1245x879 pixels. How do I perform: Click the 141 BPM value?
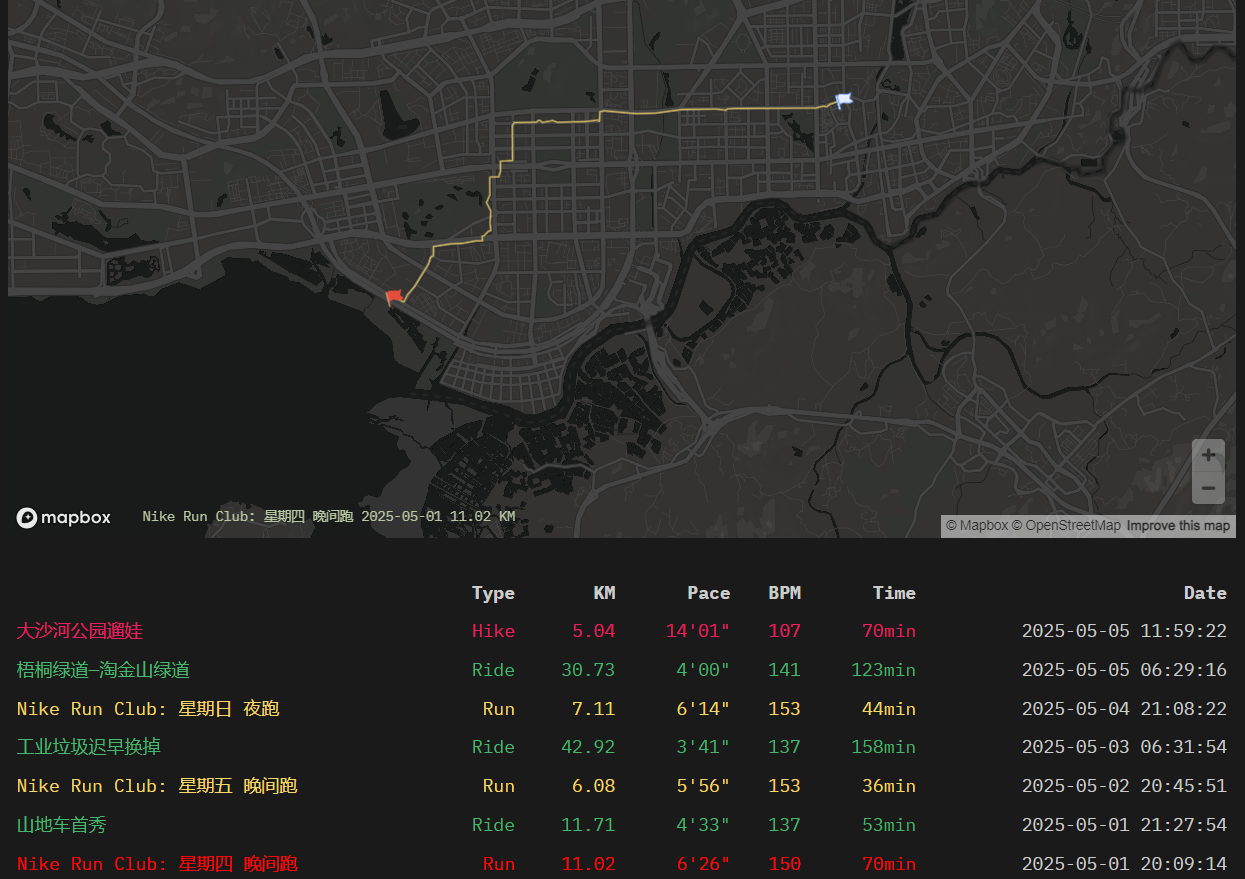click(x=784, y=670)
